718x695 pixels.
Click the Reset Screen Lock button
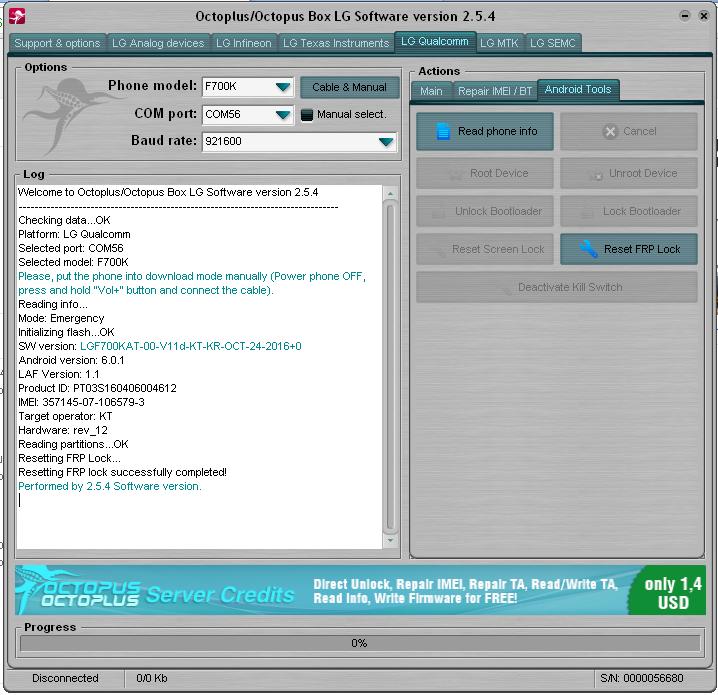tap(484, 249)
